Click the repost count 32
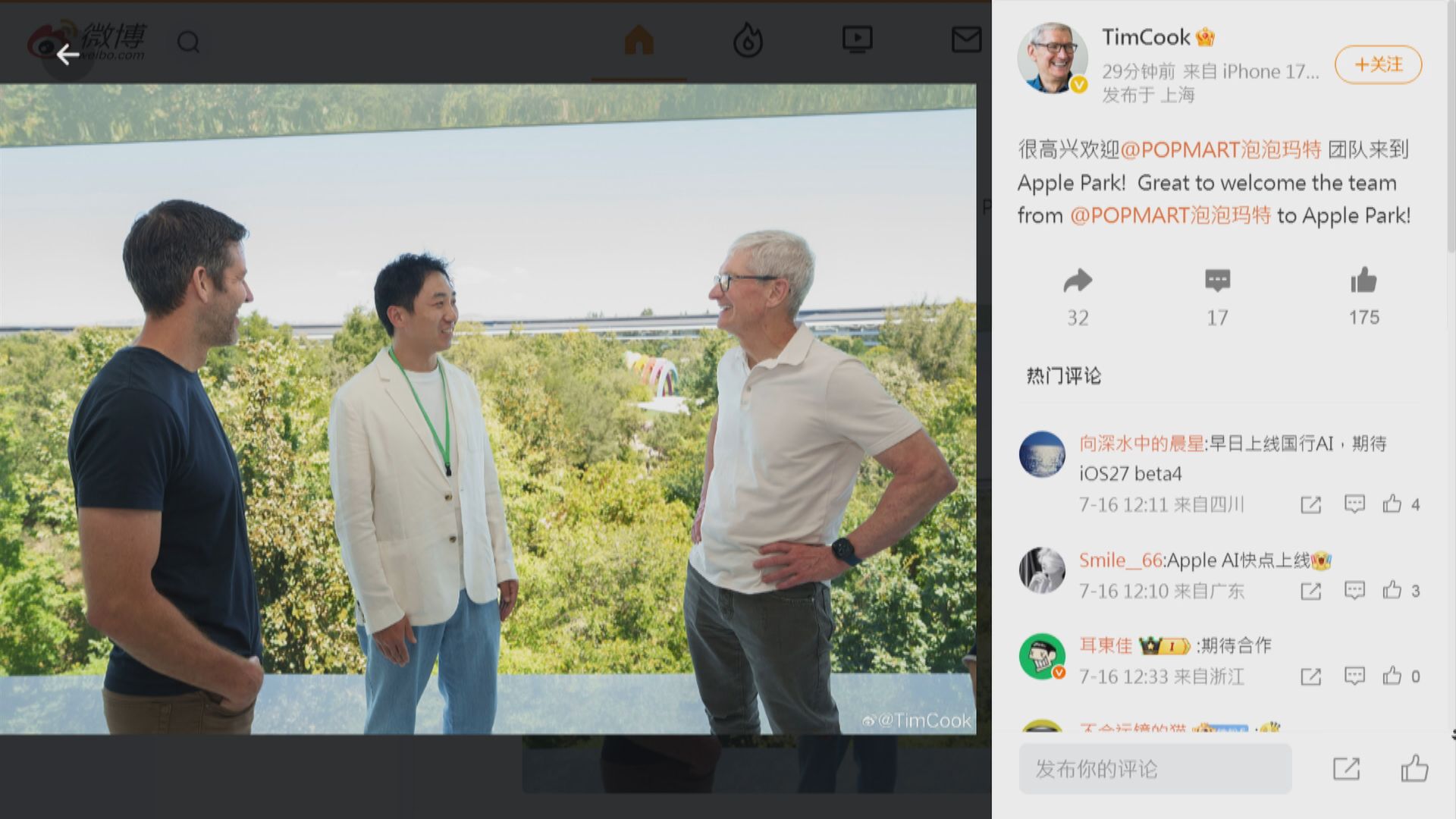 (x=1078, y=318)
